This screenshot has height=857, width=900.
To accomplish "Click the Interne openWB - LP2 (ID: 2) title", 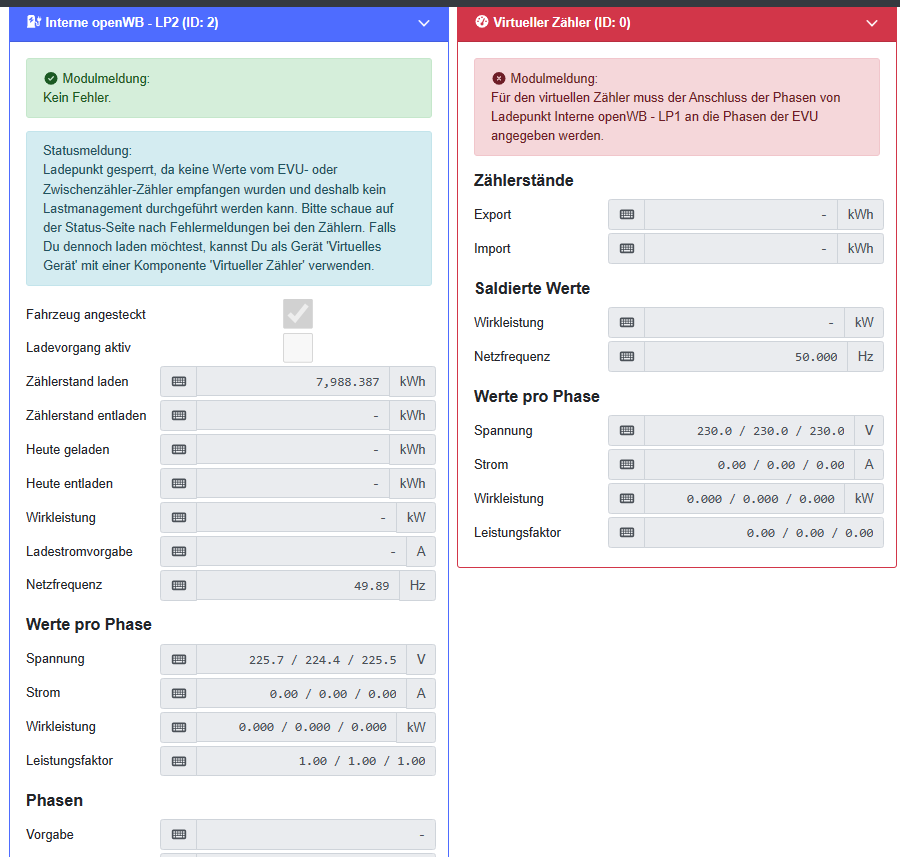I will (131, 22).
